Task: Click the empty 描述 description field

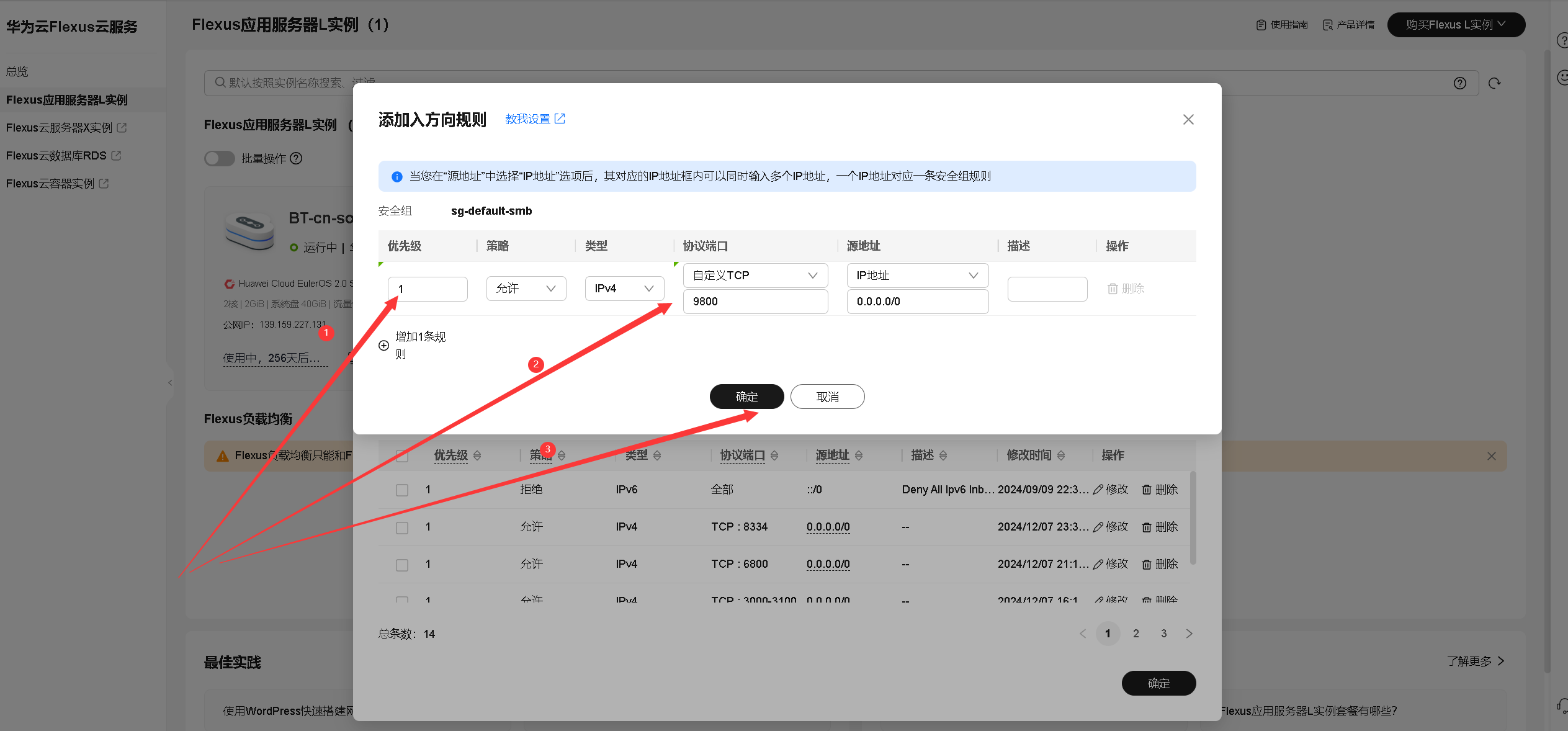Action: (x=1047, y=289)
